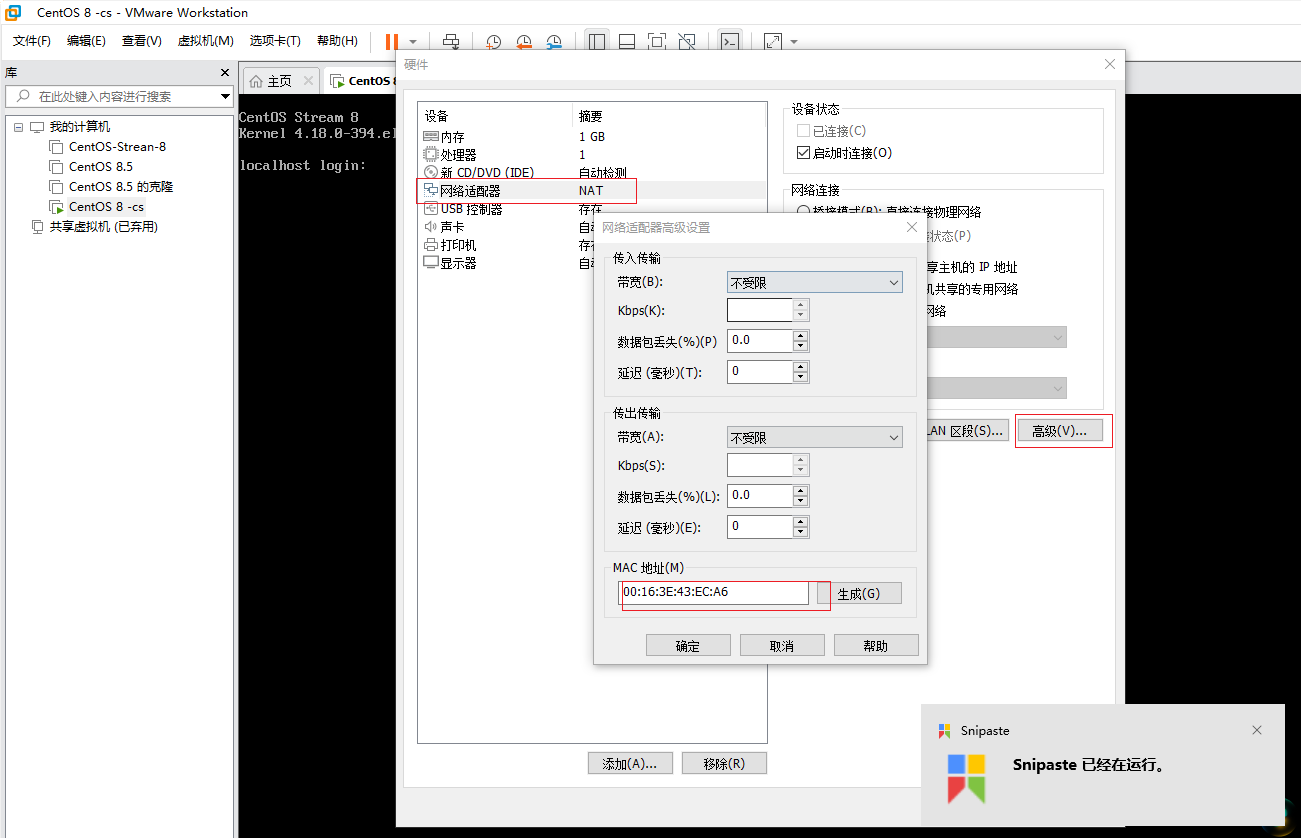Open the 文件(F) menu

[32, 41]
